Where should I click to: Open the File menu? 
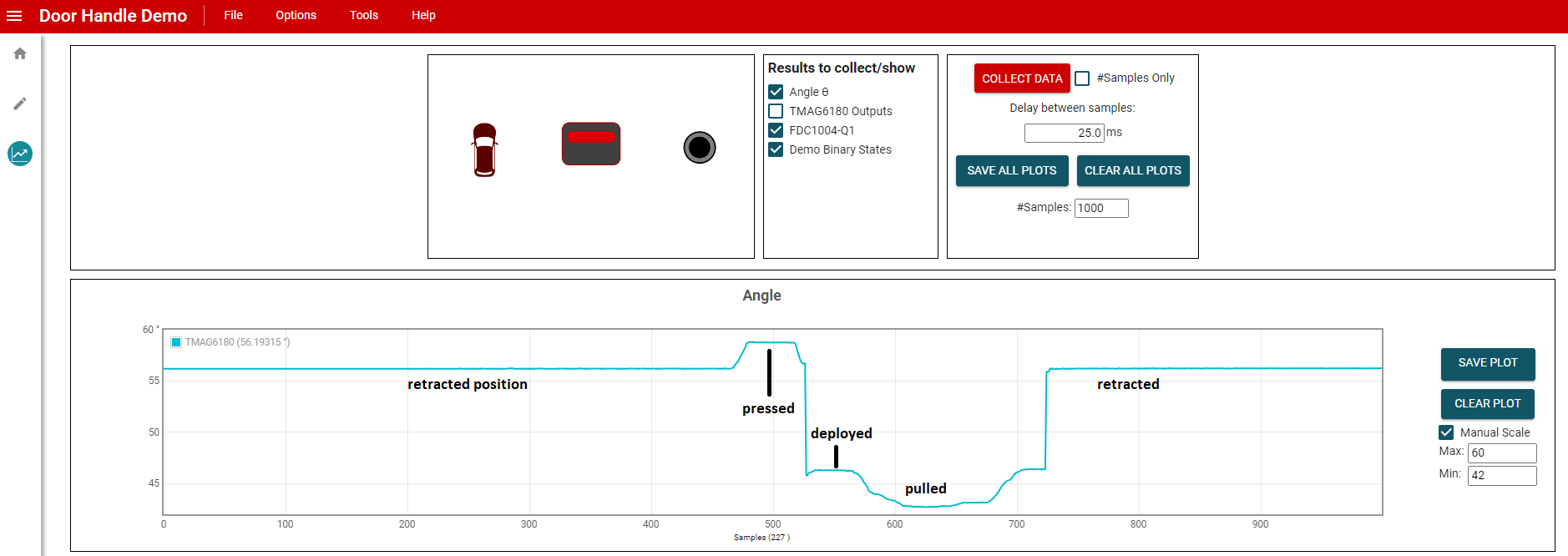pyautogui.click(x=233, y=15)
